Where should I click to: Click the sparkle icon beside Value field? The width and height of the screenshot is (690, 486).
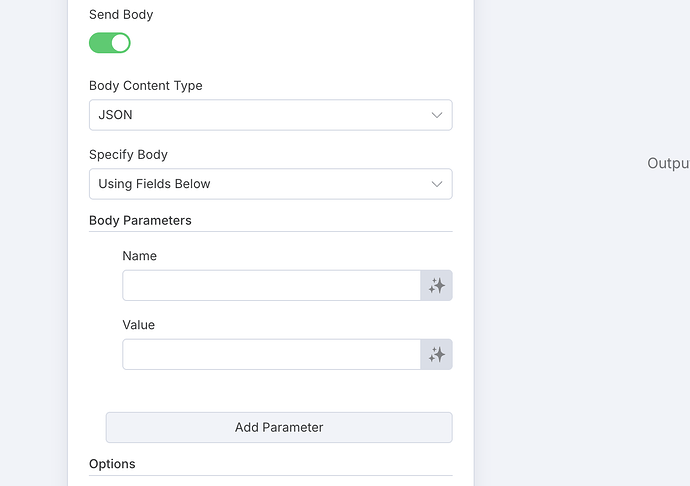click(x=436, y=354)
